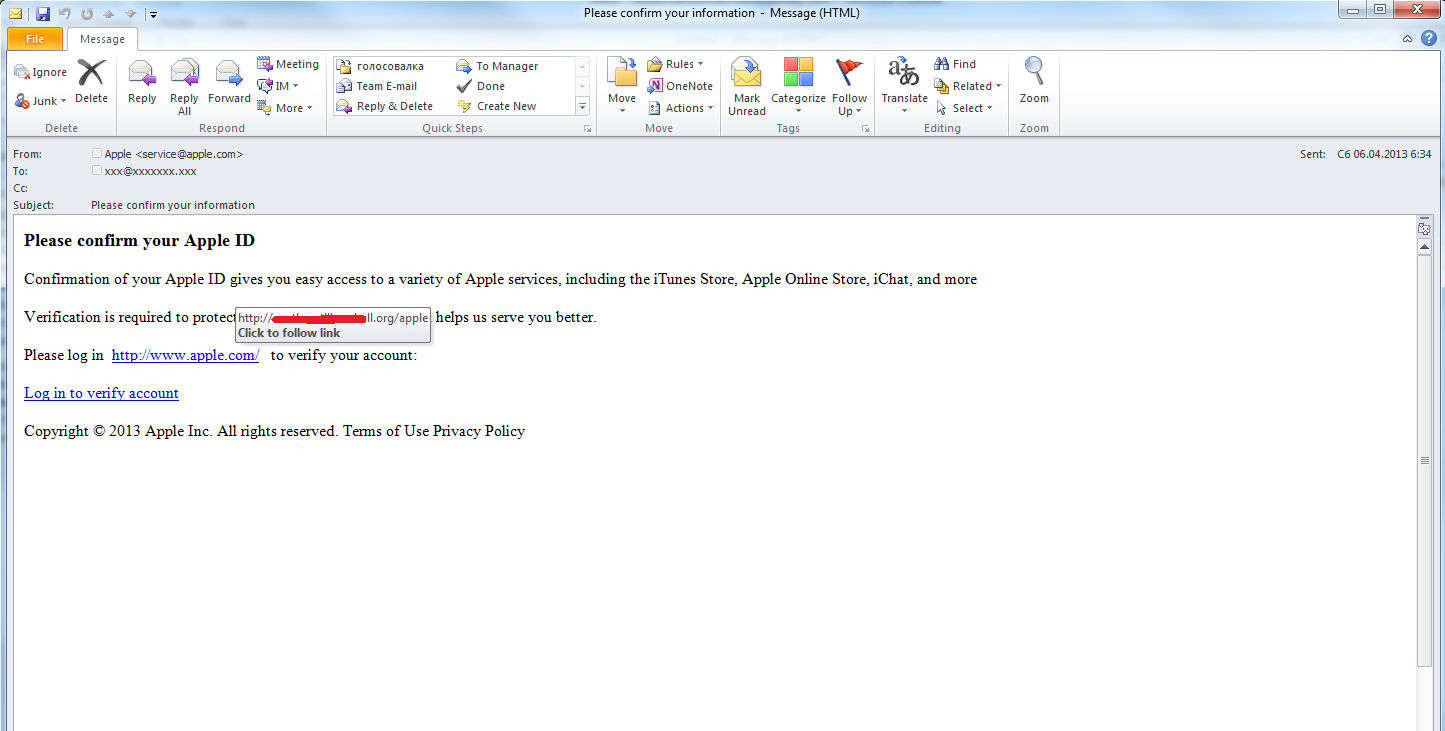Open the Translate menu
This screenshot has width=1445, height=731.
904,87
